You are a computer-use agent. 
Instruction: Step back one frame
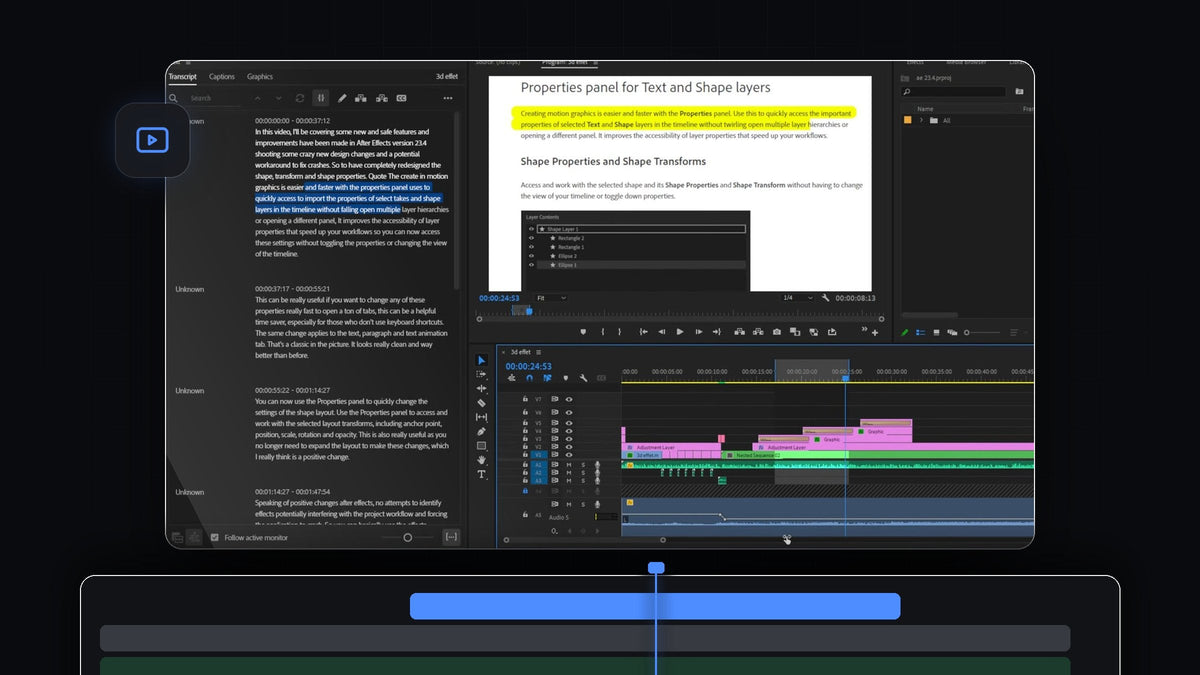click(x=662, y=332)
